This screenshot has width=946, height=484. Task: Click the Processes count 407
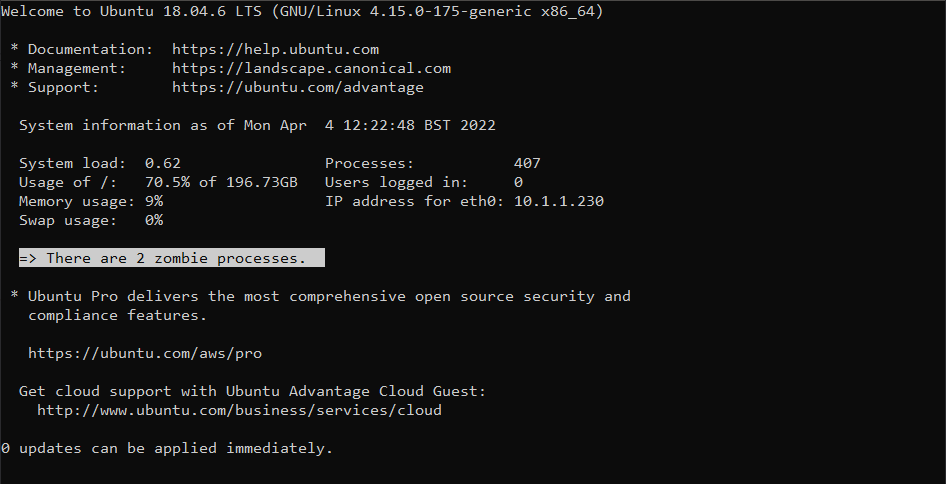pos(527,163)
